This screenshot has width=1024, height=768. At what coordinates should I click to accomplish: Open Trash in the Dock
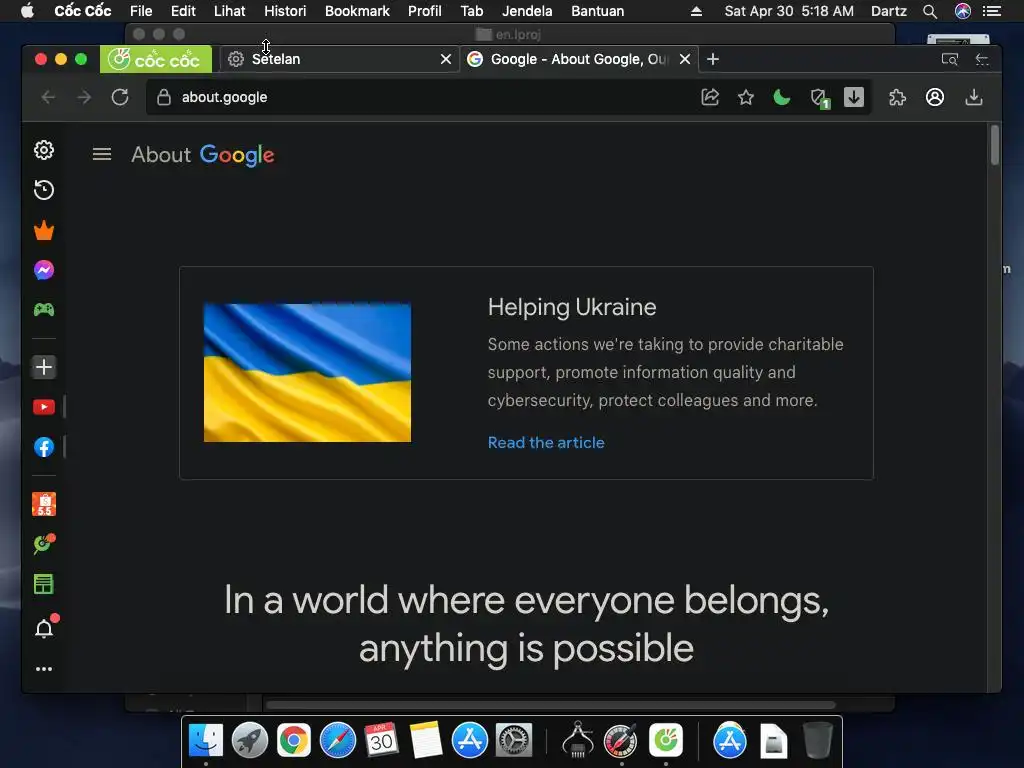point(818,741)
